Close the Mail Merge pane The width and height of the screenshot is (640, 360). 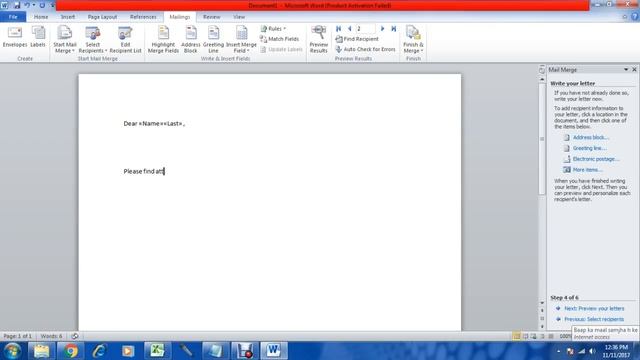(x=634, y=70)
